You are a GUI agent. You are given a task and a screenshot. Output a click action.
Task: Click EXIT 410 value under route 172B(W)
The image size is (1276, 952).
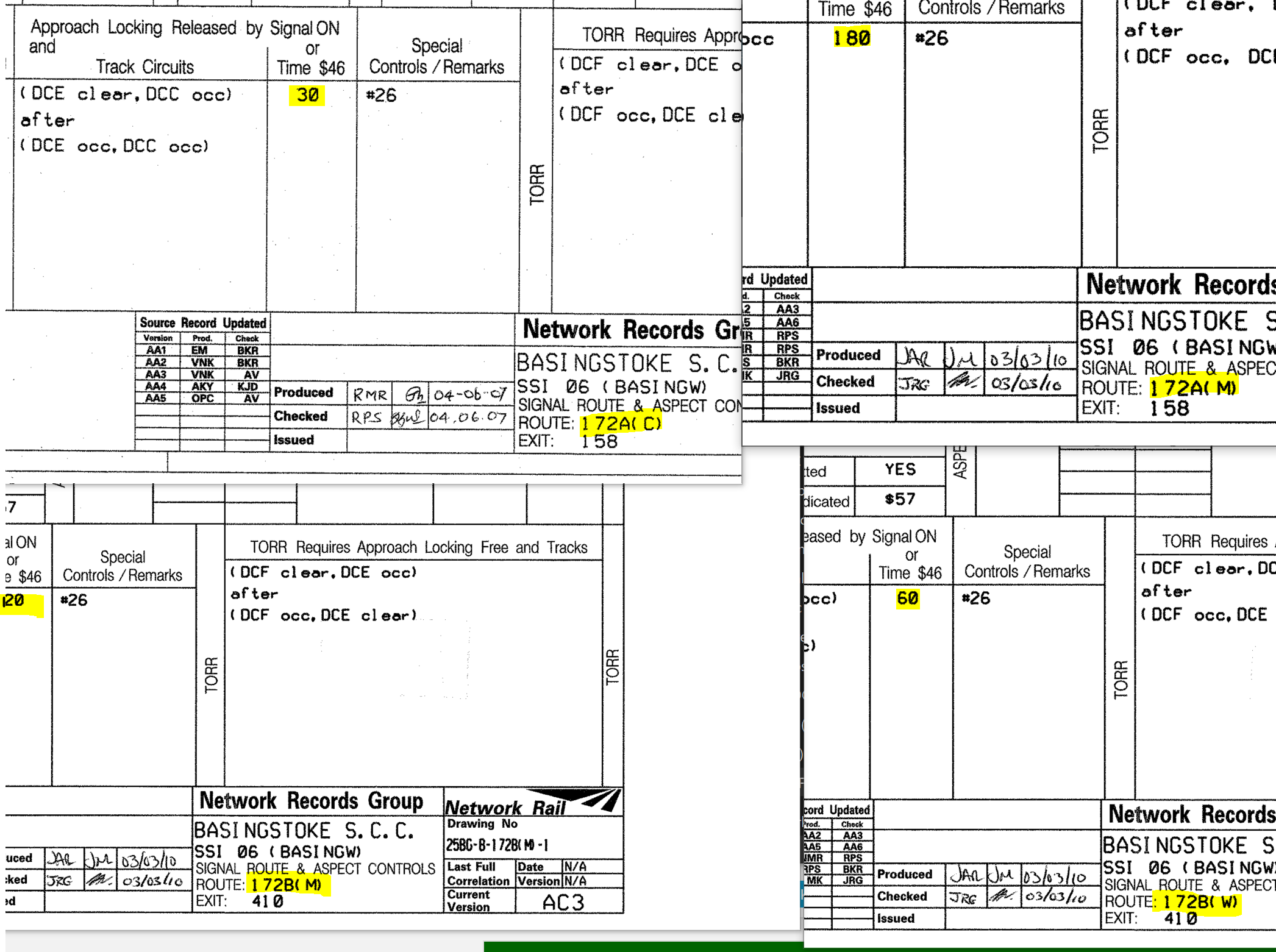click(1180, 918)
